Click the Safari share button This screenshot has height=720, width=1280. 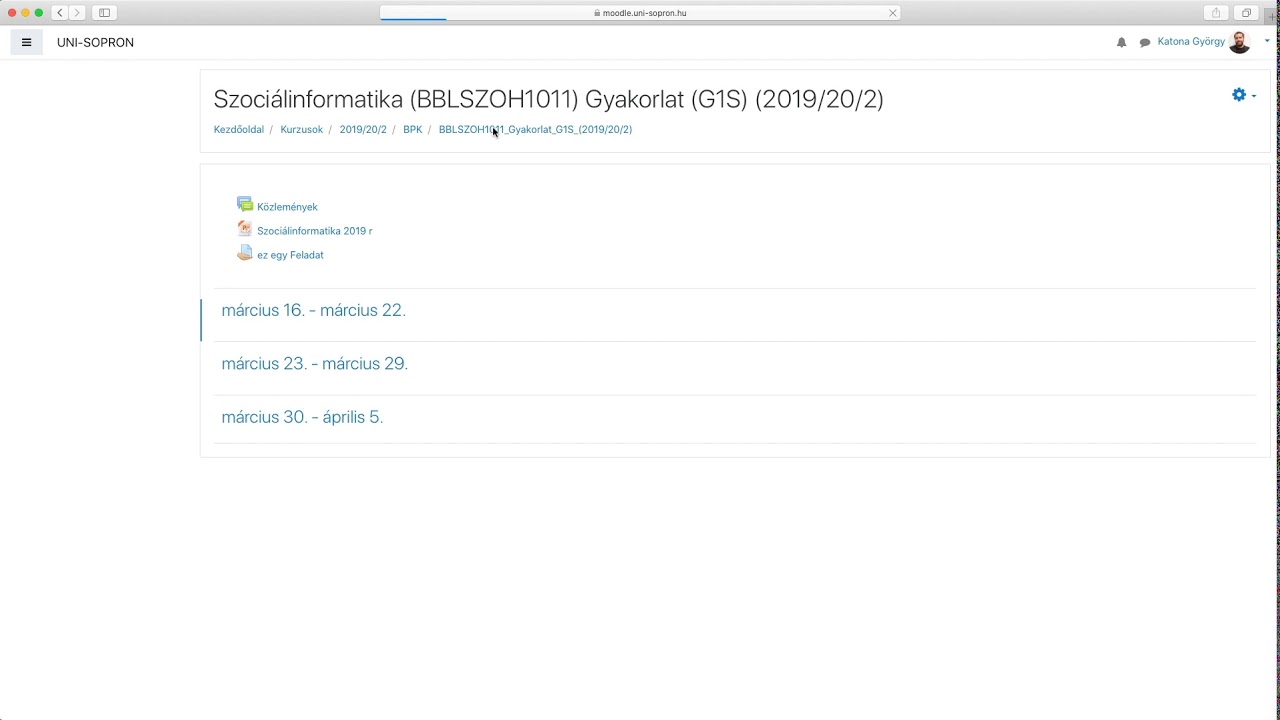(1216, 13)
